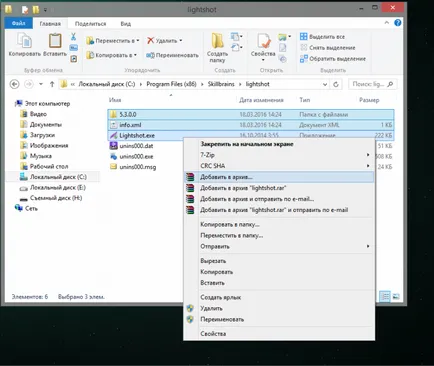Click the search field Поиск
434x366 pixels.
pos(372,84)
